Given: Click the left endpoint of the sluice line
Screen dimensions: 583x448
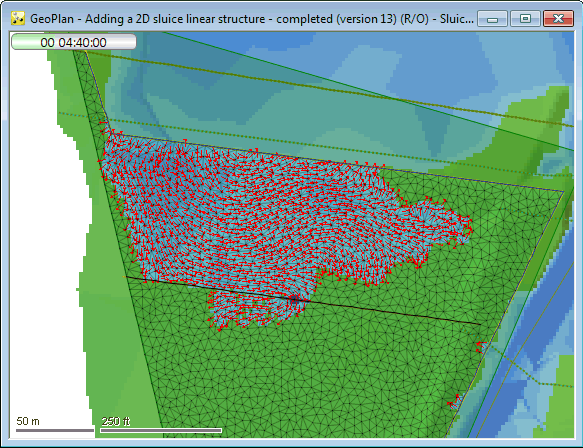Looking at the screenshot, I should coord(126,277).
